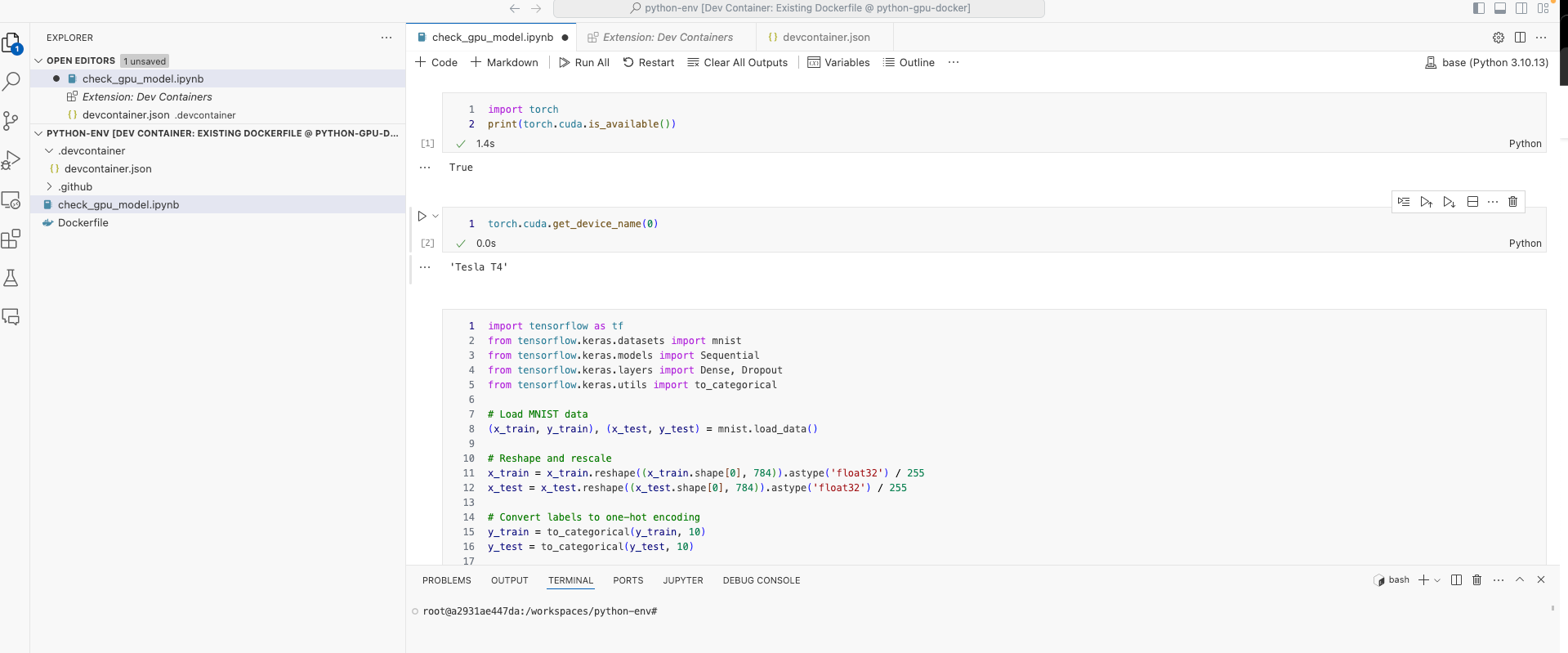Collapse the Open Editors section

[38, 60]
